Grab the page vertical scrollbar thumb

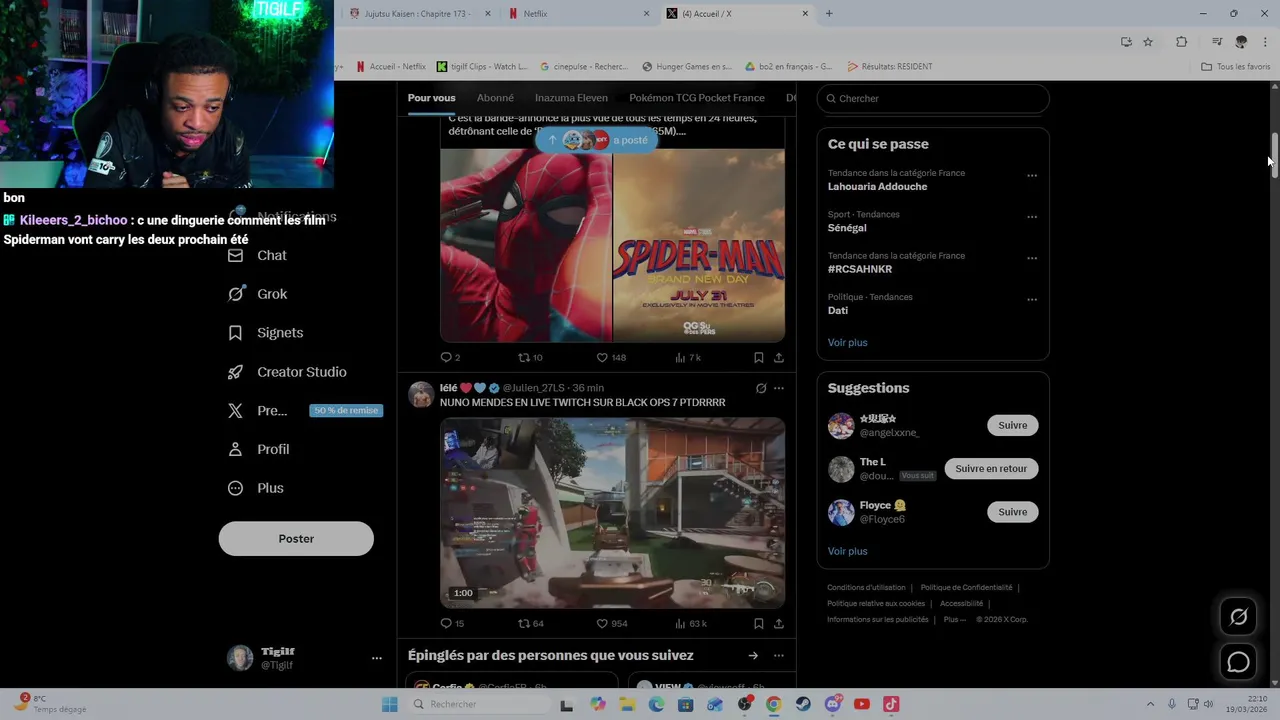[x=1273, y=155]
